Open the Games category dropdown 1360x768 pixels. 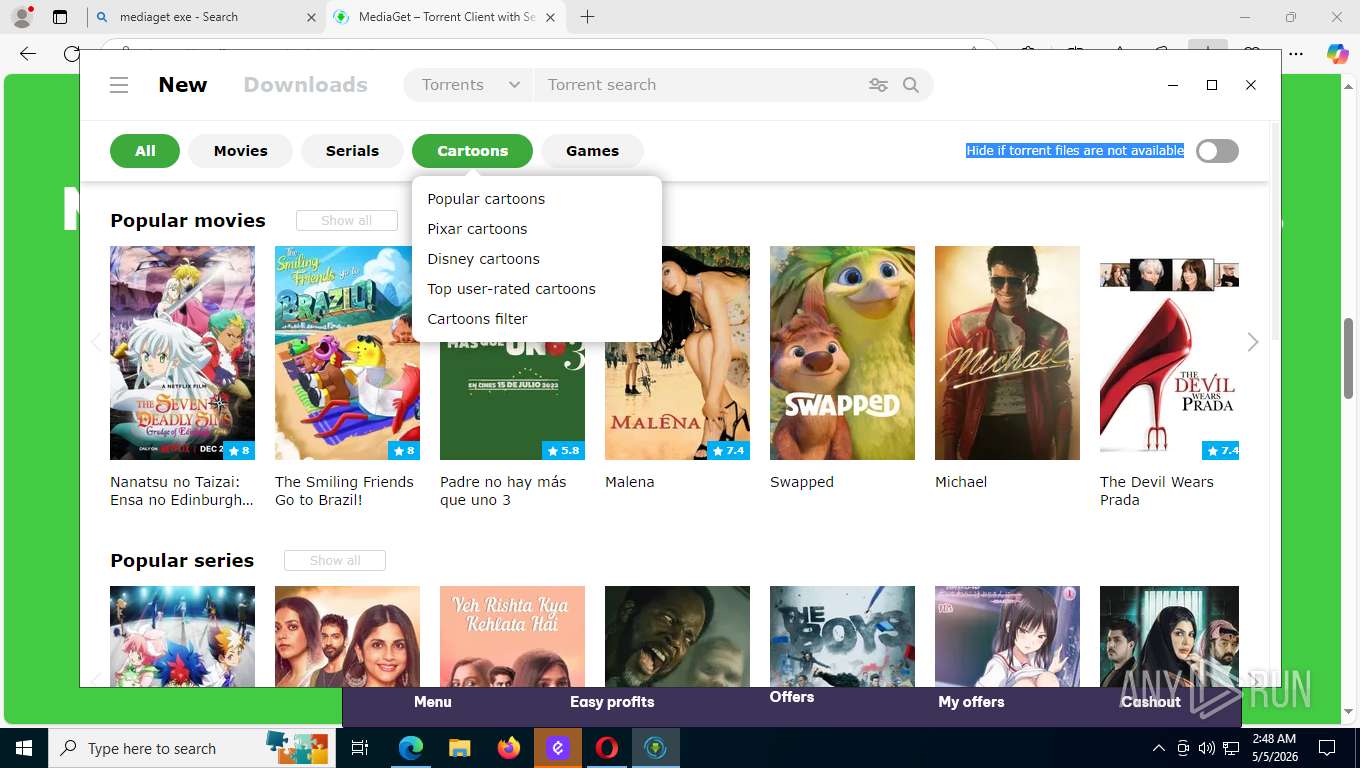592,151
